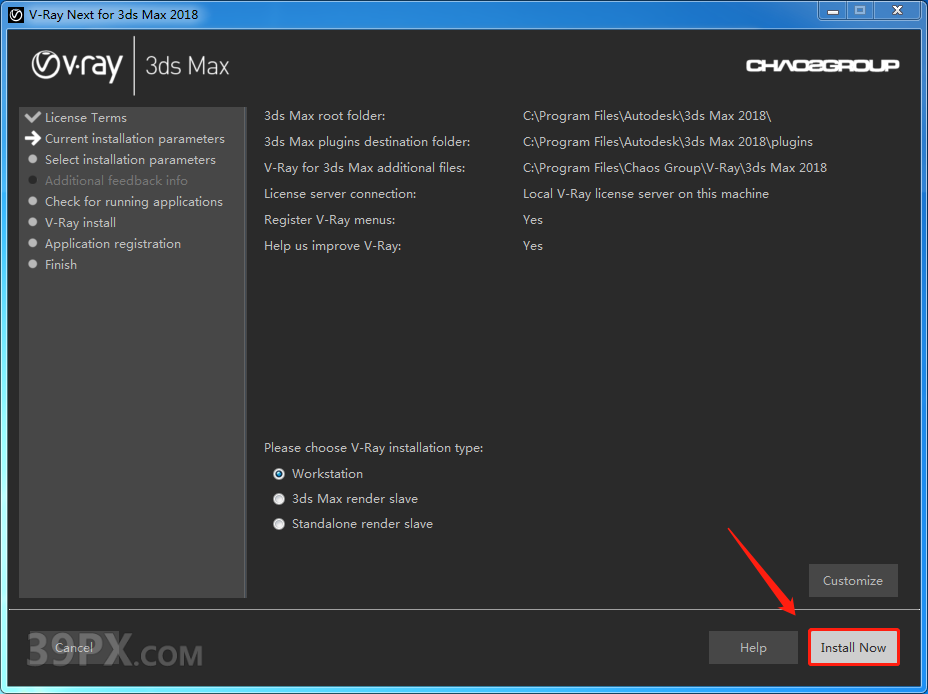
Task: Click the V-Ray logo in header
Action: pyautogui.click(x=77, y=66)
